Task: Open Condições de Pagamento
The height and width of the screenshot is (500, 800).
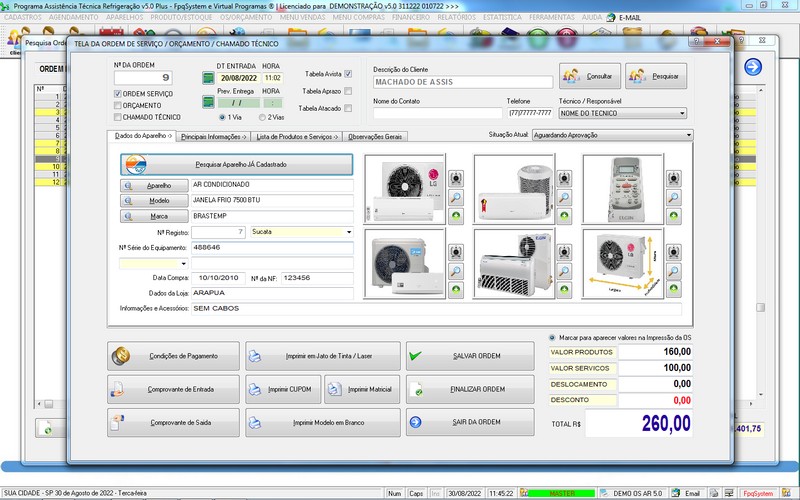Action: click(x=174, y=355)
